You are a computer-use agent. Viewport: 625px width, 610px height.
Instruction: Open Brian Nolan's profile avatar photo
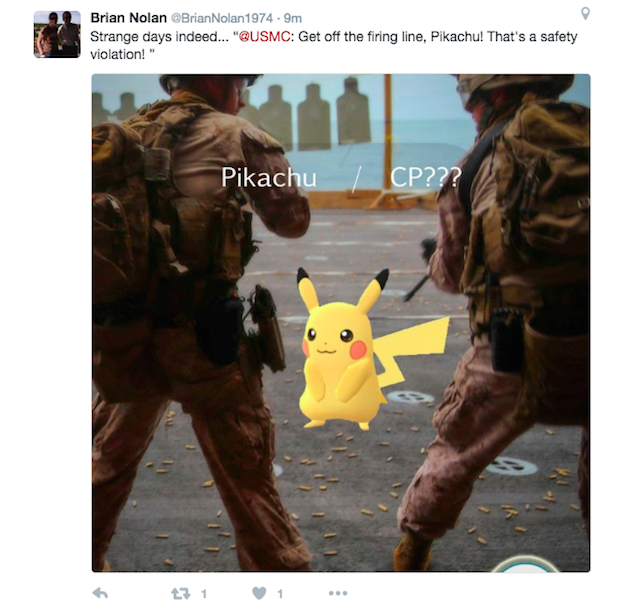click(x=57, y=34)
